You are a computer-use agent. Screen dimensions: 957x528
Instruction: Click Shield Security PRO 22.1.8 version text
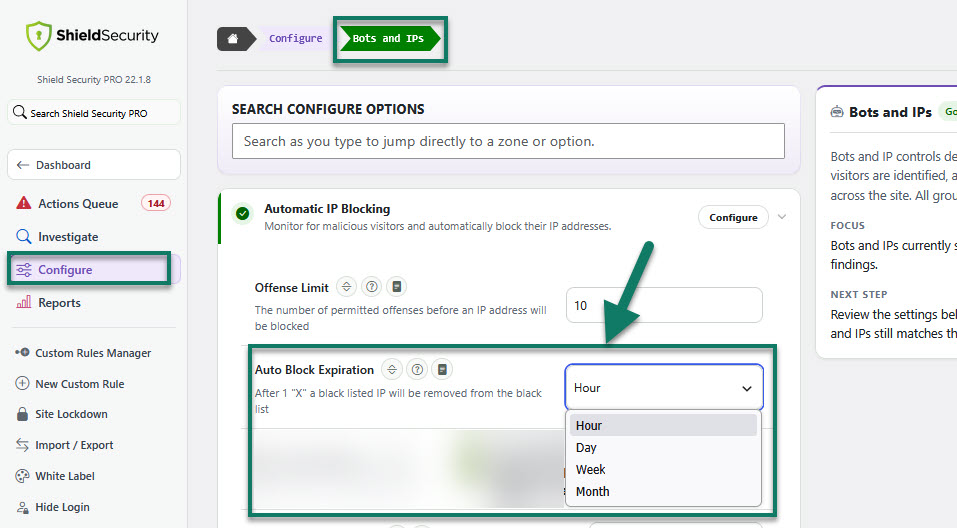coord(94,79)
